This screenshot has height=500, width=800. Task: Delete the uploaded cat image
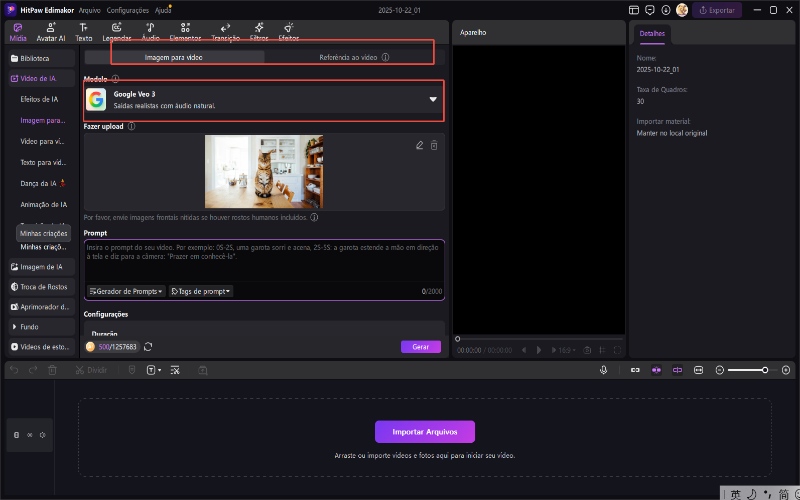434,146
